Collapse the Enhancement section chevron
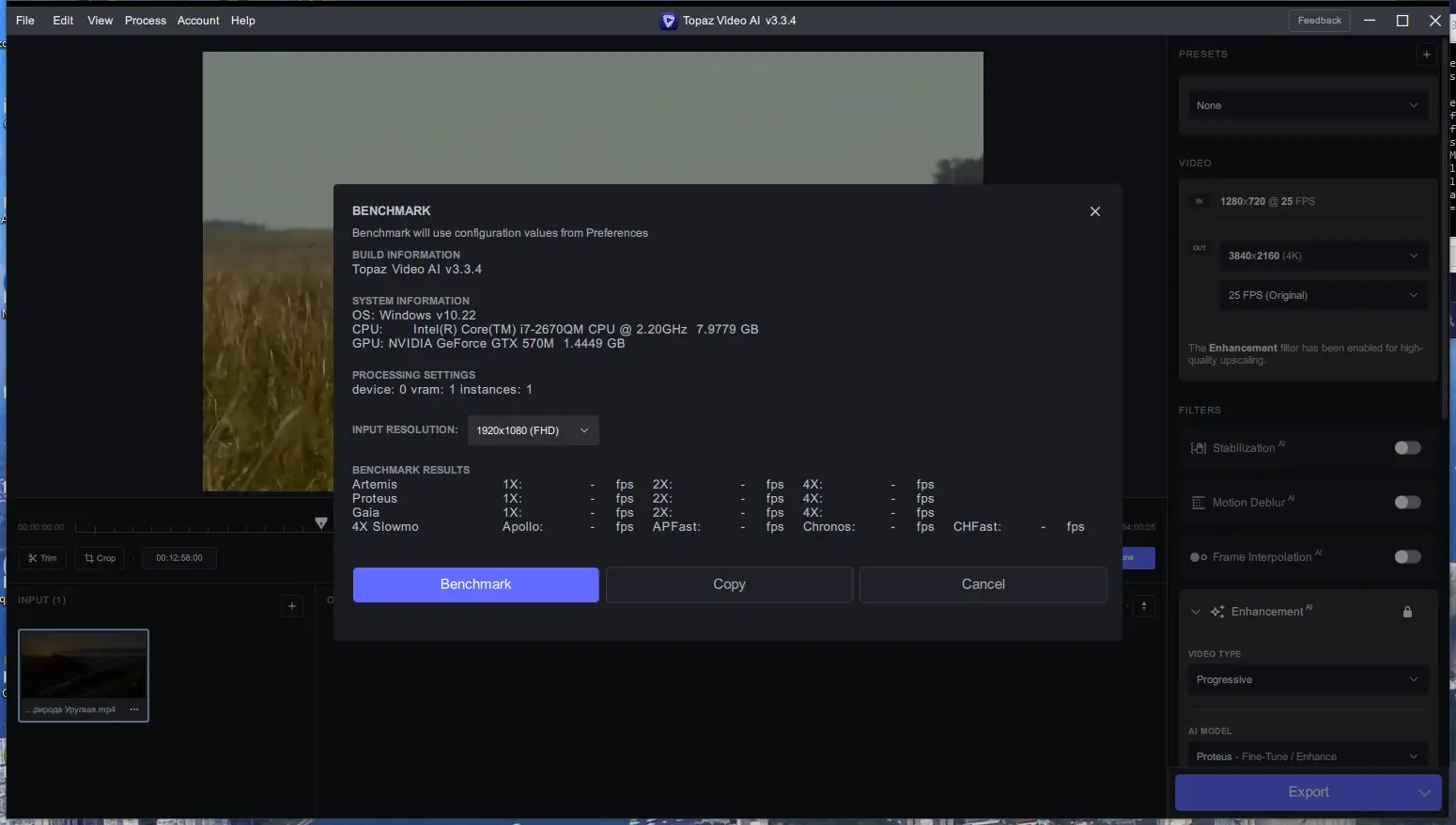1456x825 pixels. [1196, 612]
